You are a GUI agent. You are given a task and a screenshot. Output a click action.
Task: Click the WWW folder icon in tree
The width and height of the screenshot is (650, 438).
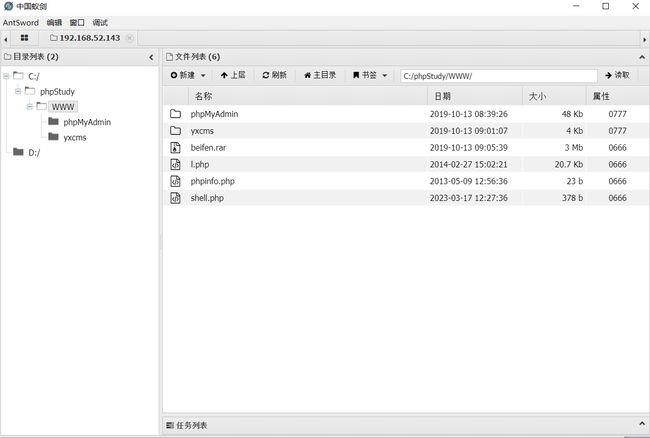(x=41, y=106)
